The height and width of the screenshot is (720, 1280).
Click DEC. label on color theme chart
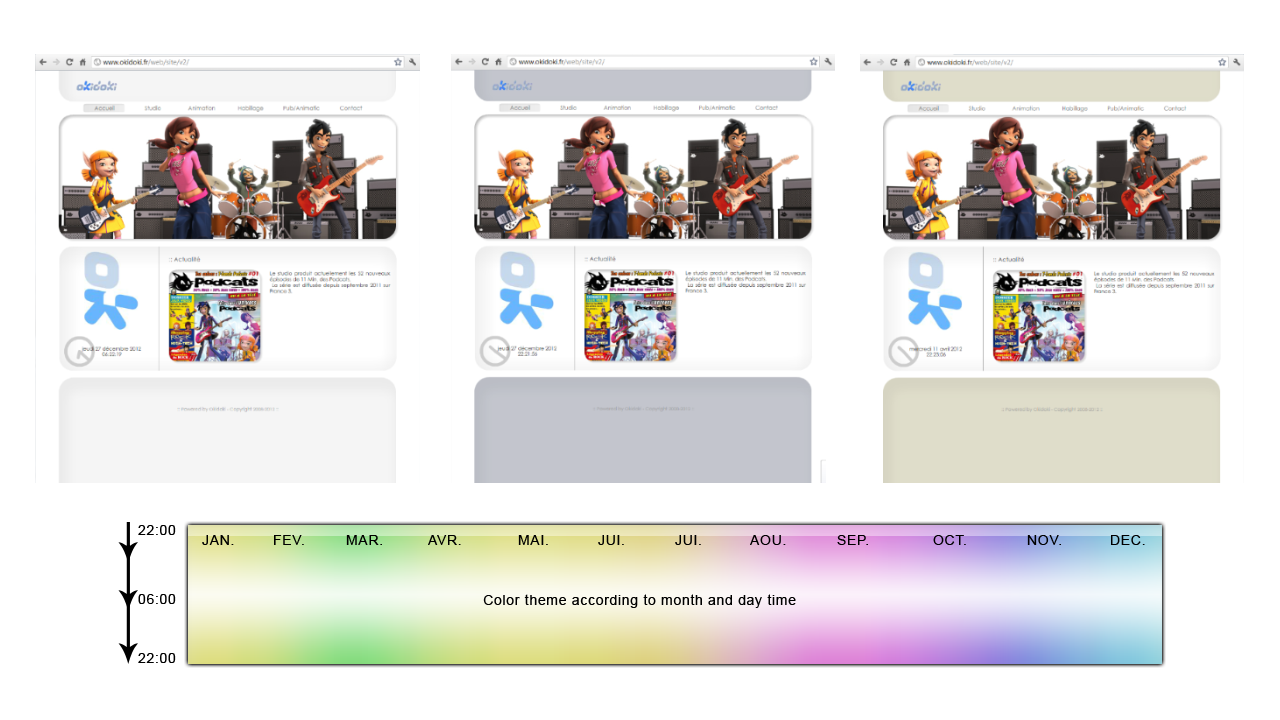[1127, 540]
